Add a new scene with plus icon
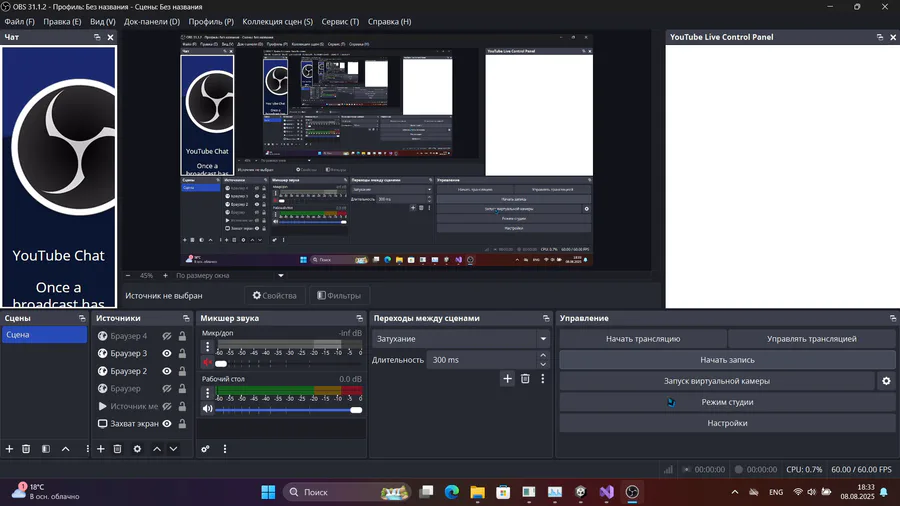Image resolution: width=900 pixels, height=506 pixels. tap(9, 449)
